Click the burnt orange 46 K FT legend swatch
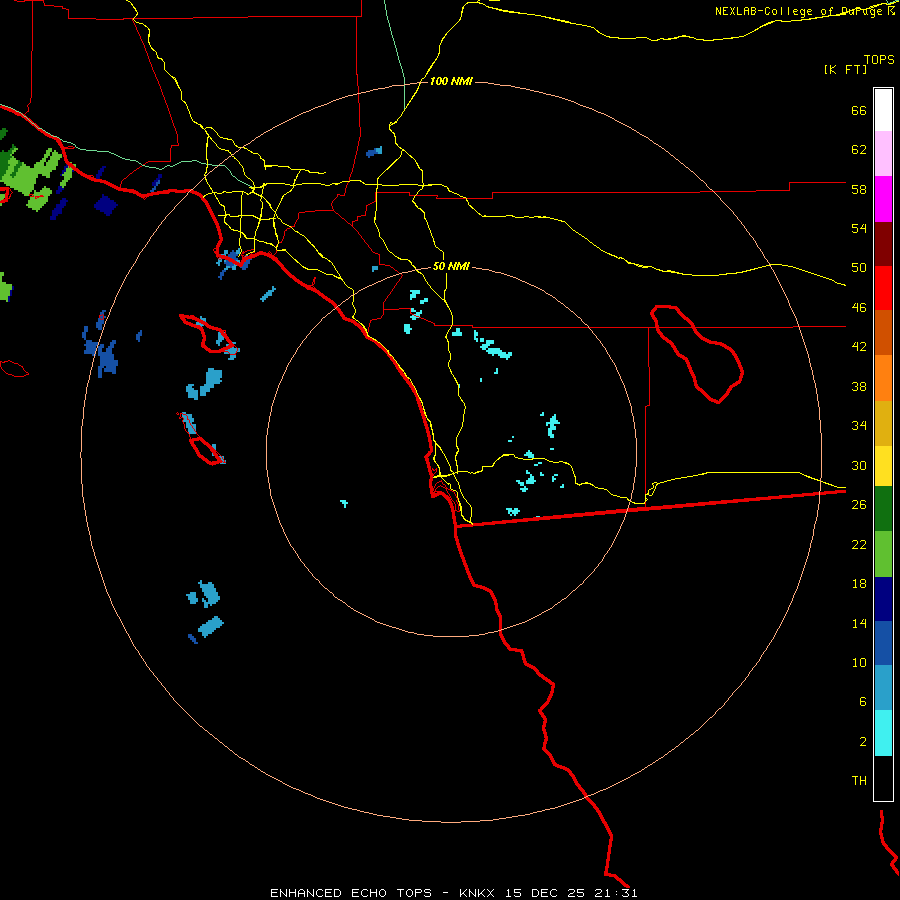This screenshot has height=900, width=900. [x=883, y=332]
